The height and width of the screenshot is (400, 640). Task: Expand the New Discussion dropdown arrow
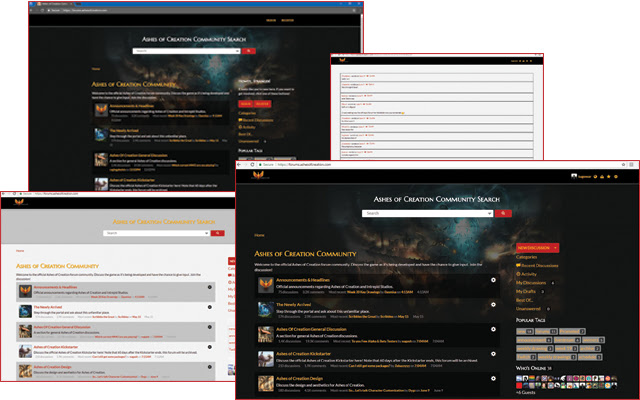[555, 248]
